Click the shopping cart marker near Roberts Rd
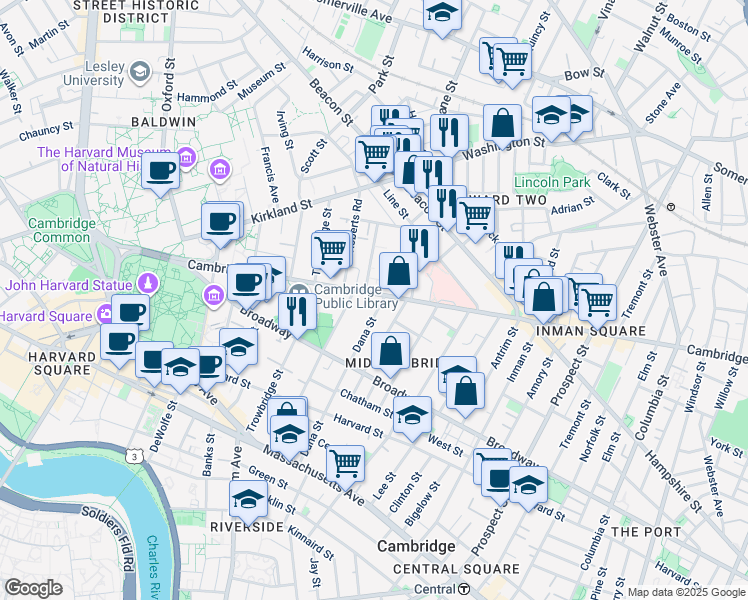Image resolution: width=748 pixels, height=600 pixels. 331,251
